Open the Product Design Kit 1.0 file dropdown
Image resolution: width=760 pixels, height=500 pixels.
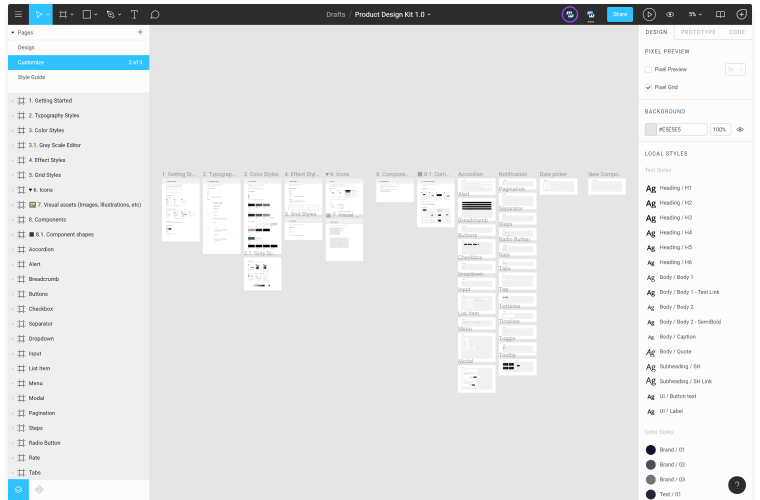(429, 15)
